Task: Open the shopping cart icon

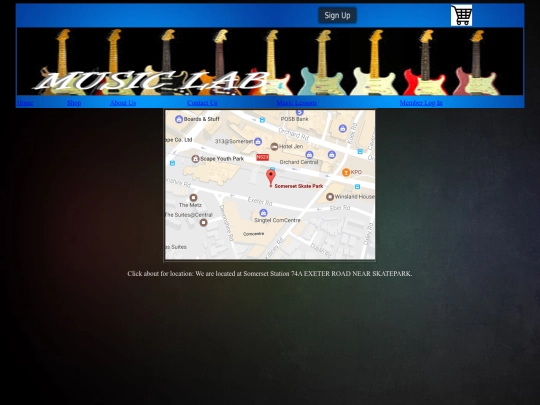Action: pos(461,15)
